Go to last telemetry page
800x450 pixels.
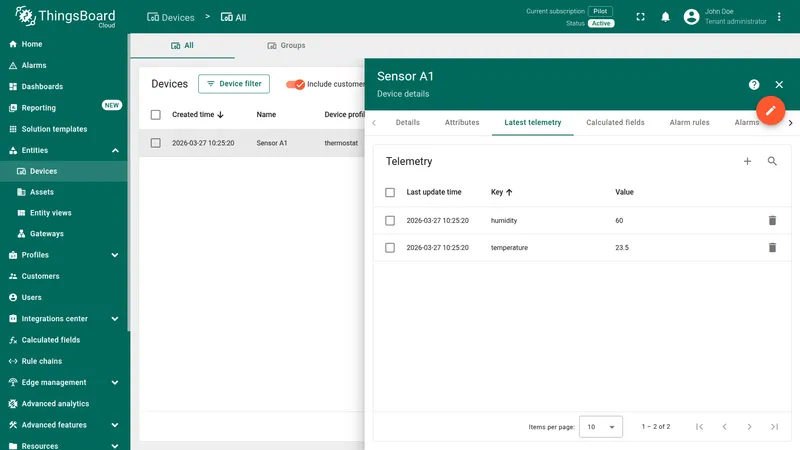(774, 427)
